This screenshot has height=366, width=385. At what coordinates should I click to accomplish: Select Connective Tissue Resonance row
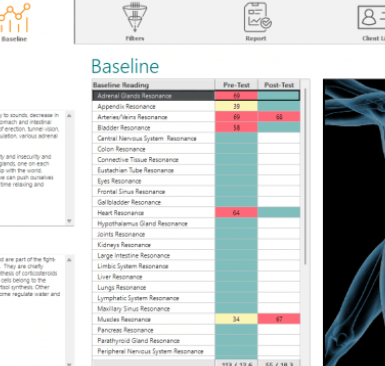[x=196, y=160]
